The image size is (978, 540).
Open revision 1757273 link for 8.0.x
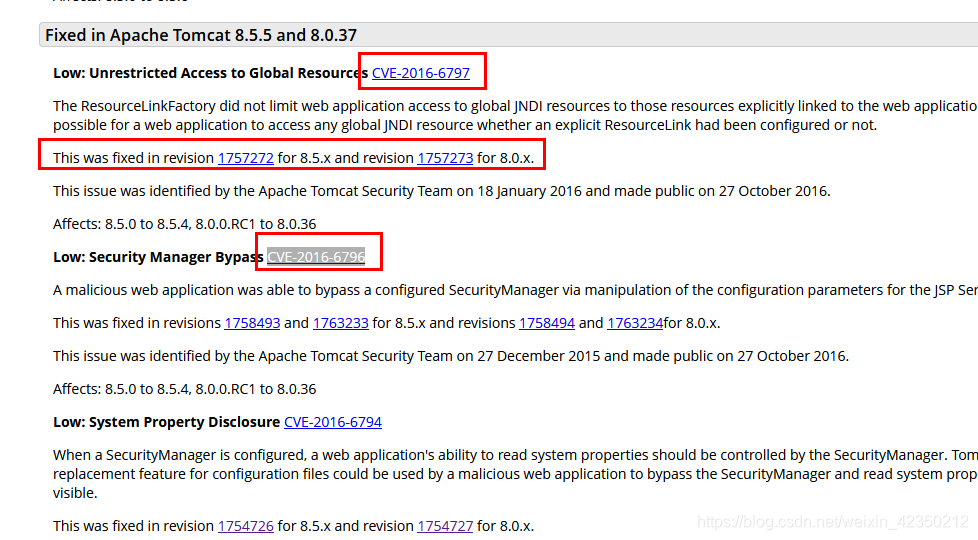tap(445, 158)
